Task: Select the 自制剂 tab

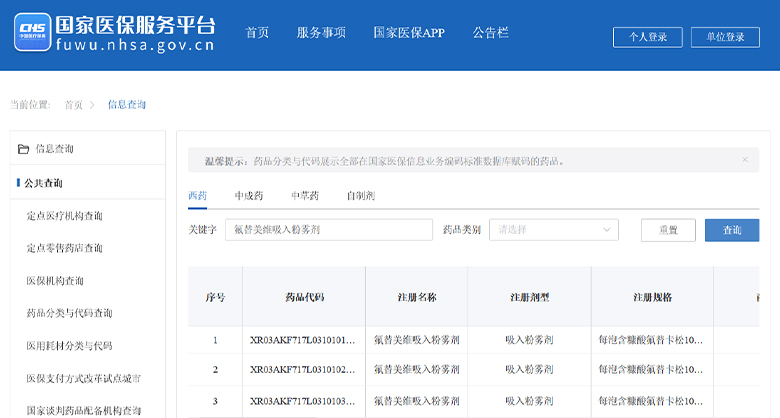Action: tap(360, 196)
